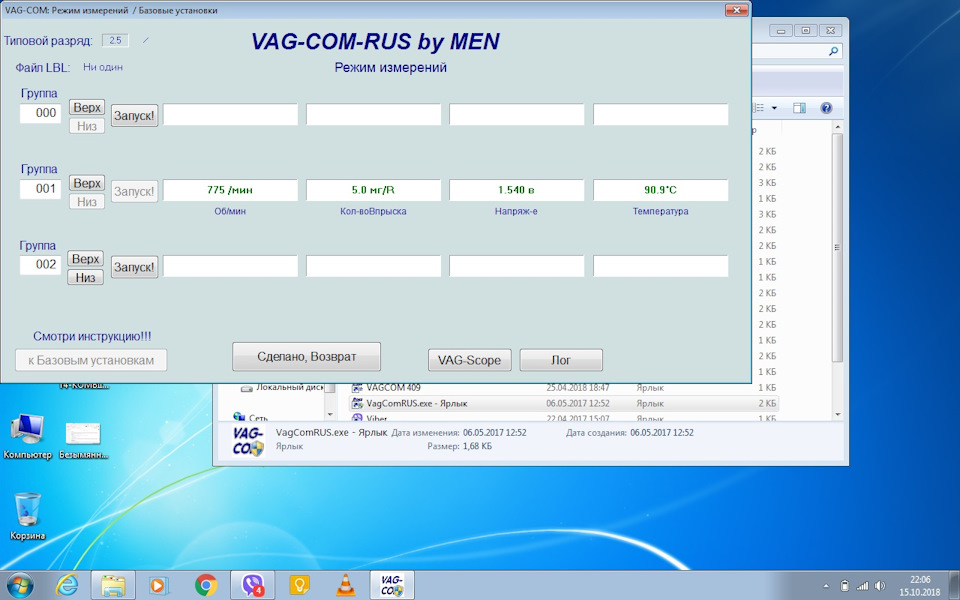This screenshot has height=600, width=960.
Task: Select VagComRUS.exe - Ярлык file row
Action: (x=563, y=403)
